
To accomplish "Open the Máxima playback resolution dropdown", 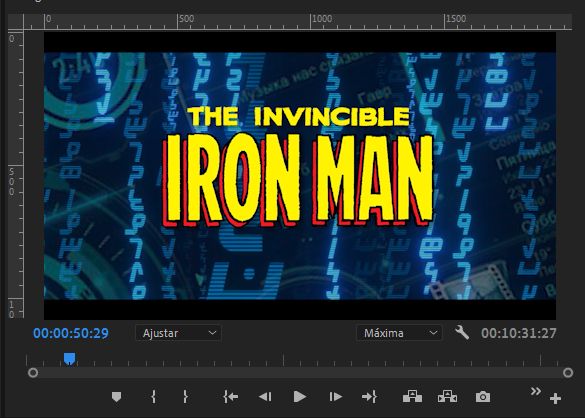I will 399,333.
